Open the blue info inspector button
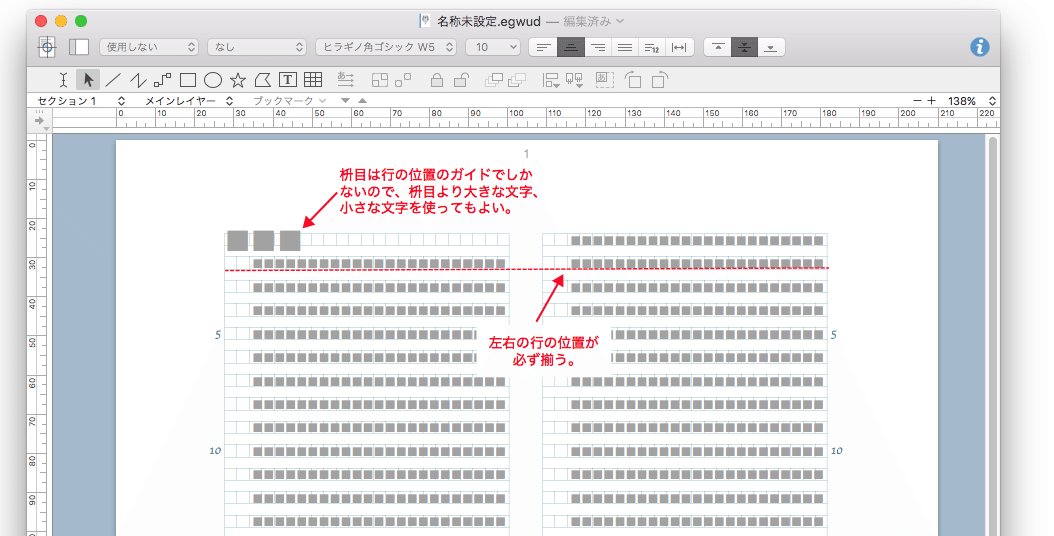 [x=979, y=47]
